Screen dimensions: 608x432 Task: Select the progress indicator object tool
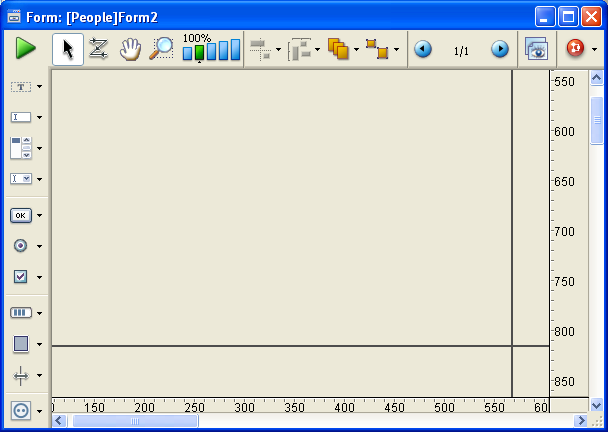20,312
